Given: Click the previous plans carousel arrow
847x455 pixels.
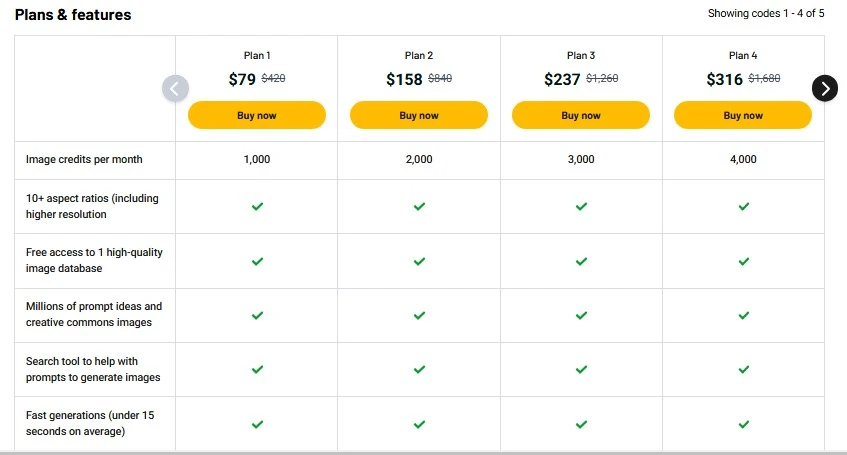Looking at the screenshot, I should pos(175,88).
